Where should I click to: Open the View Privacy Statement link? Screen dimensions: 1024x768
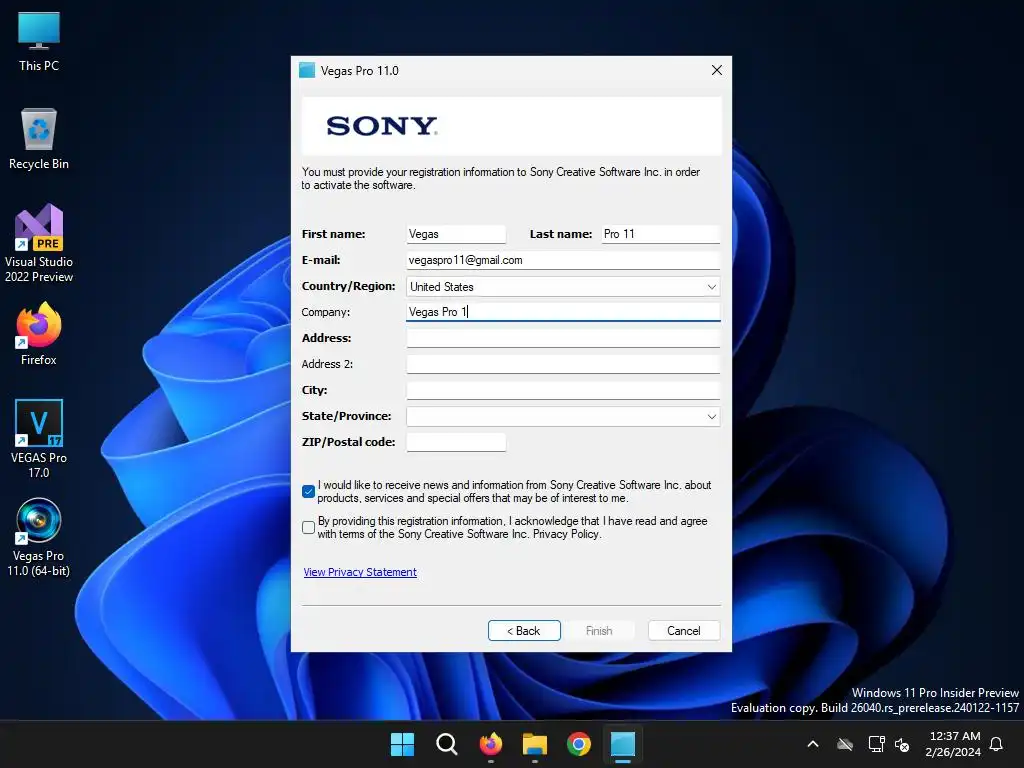[360, 572]
